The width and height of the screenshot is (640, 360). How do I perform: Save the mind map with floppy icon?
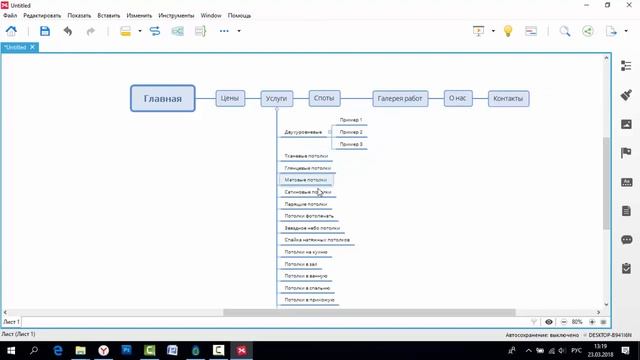[x=45, y=31]
